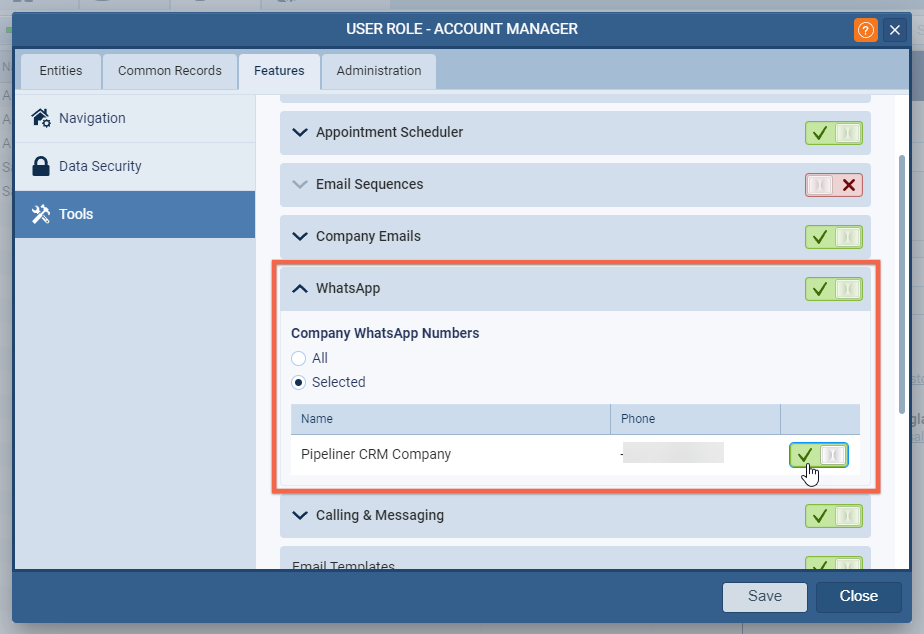924x634 pixels.
Task: Click the blurred phone number cell
Action: point(672,453)
